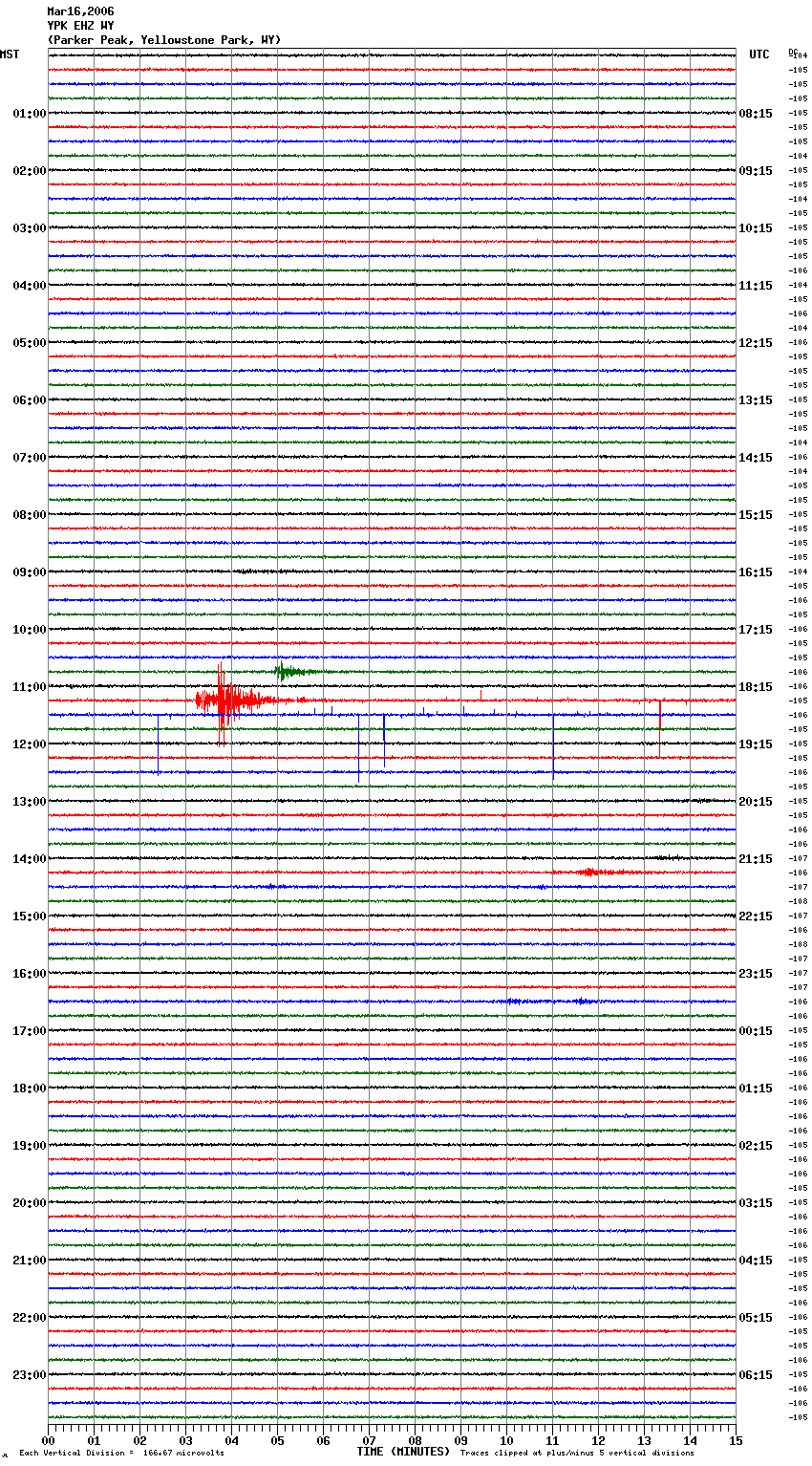
Task: Click the 20:15 UTC time label
Action: click(x=756, y=802)
